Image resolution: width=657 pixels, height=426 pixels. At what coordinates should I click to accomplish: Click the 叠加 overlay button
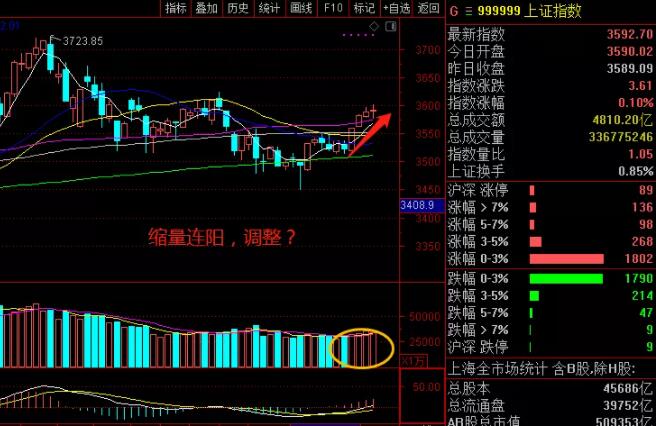pos(207,8)
